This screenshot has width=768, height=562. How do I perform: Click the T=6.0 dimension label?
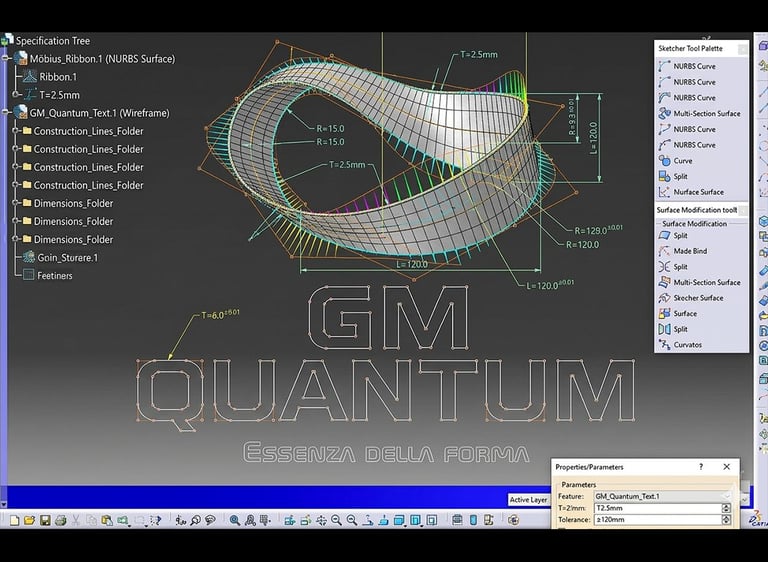[220, 314]
